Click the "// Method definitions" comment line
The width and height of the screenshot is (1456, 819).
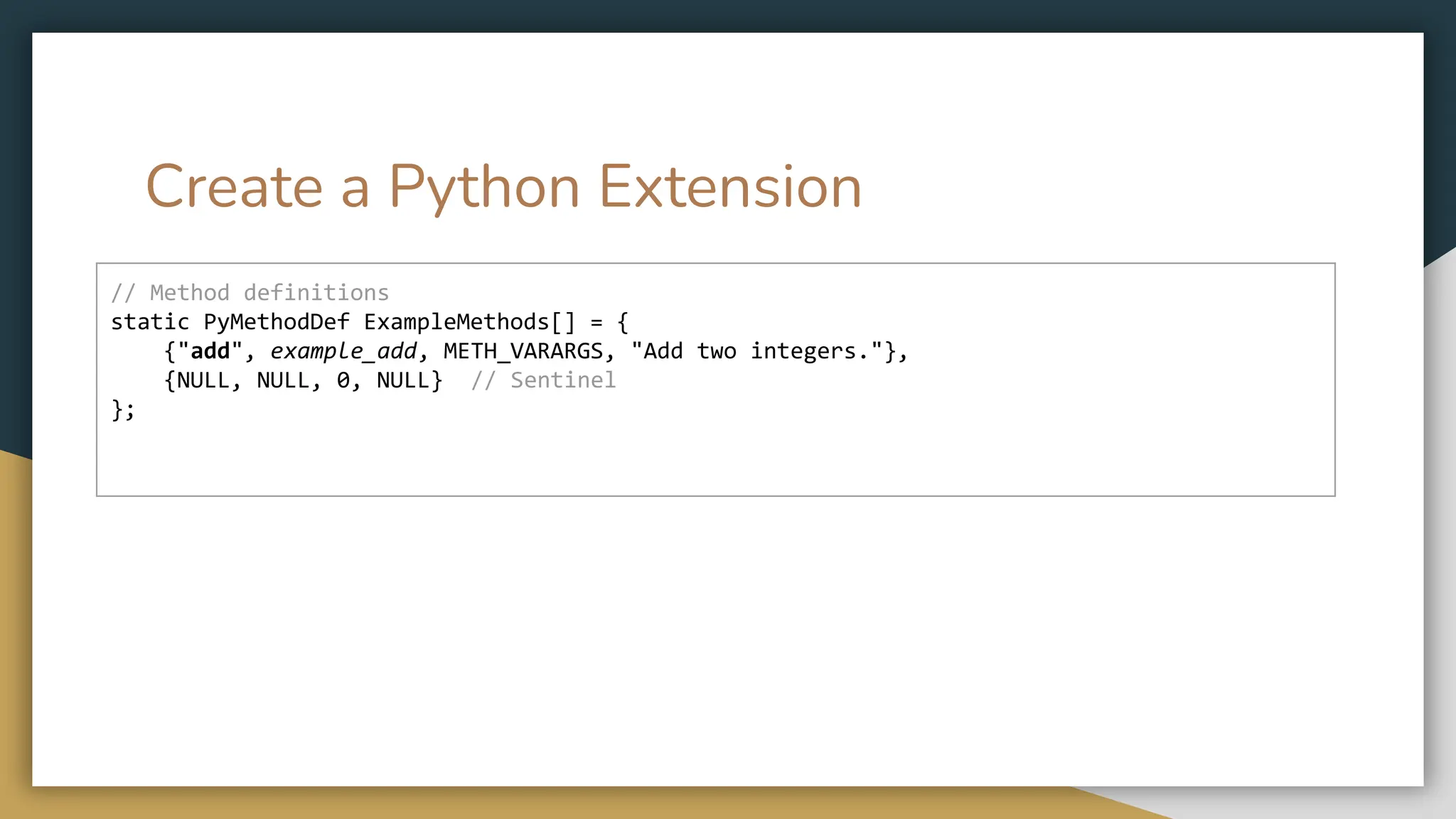pyautogui.click(x=250, y=293)
